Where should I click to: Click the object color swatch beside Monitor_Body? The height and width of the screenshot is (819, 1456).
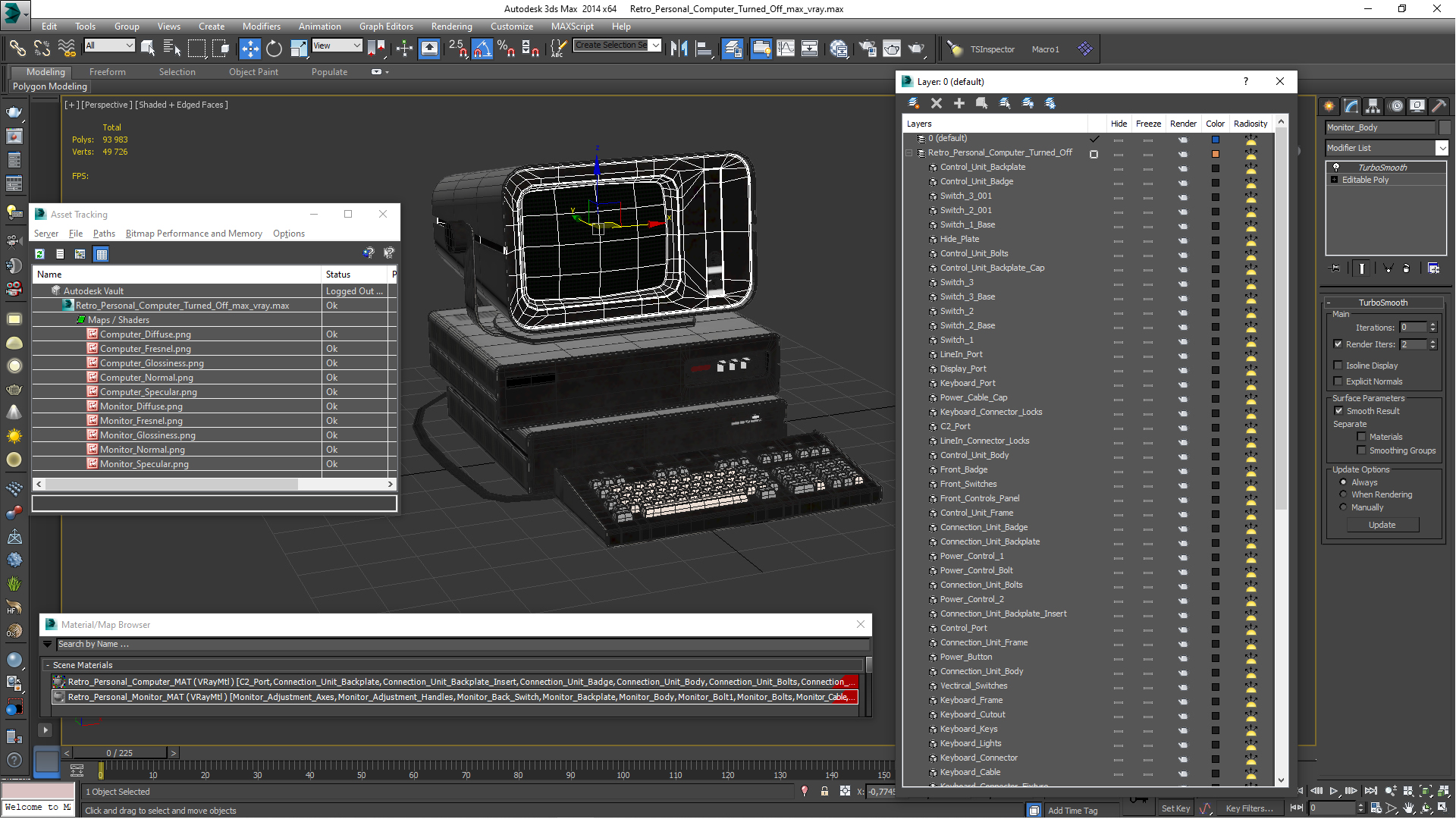pyautogui.click(x=1445, y=127)
